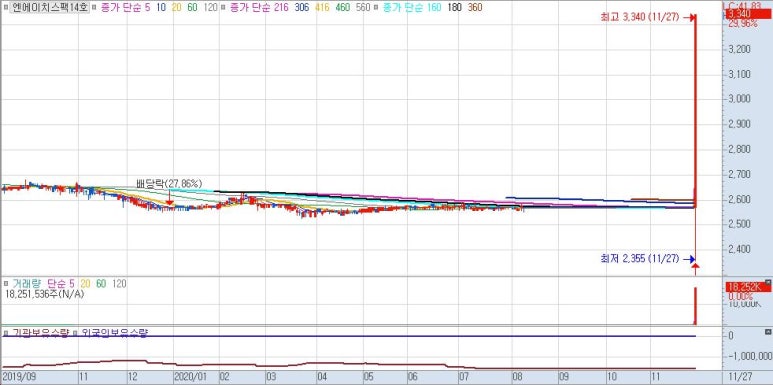773x385 pixels.
Task: Click the square marker before 기관보유수량
Action: 5,333
